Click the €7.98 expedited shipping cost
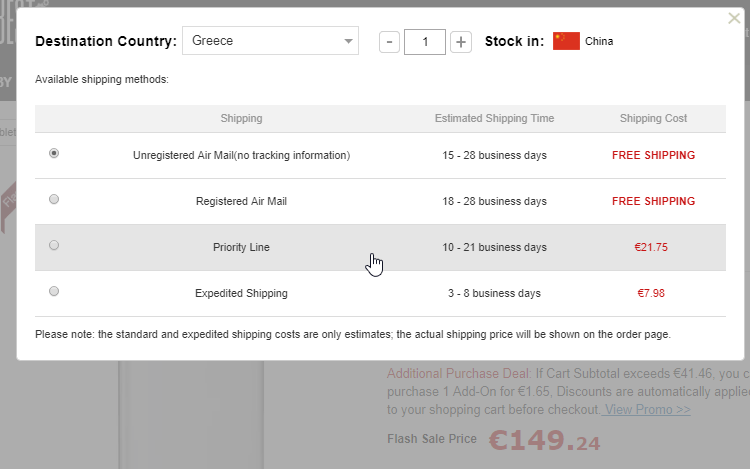The image size is (750, 469). [651, 293]
